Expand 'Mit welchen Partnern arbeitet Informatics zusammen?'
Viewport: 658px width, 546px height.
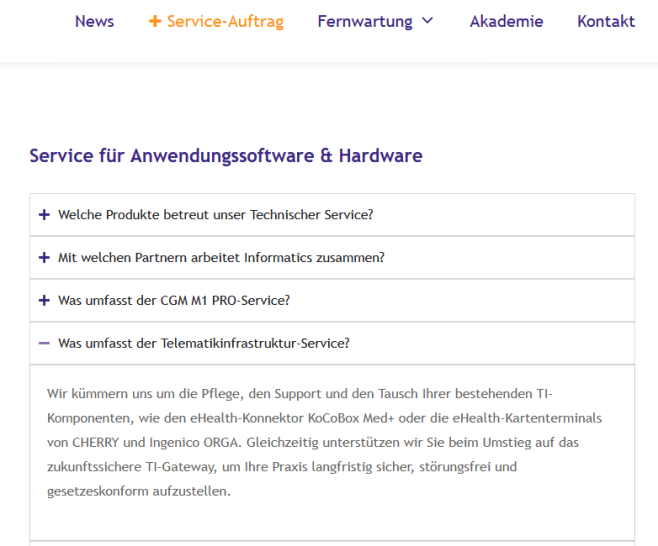[221, 258]
